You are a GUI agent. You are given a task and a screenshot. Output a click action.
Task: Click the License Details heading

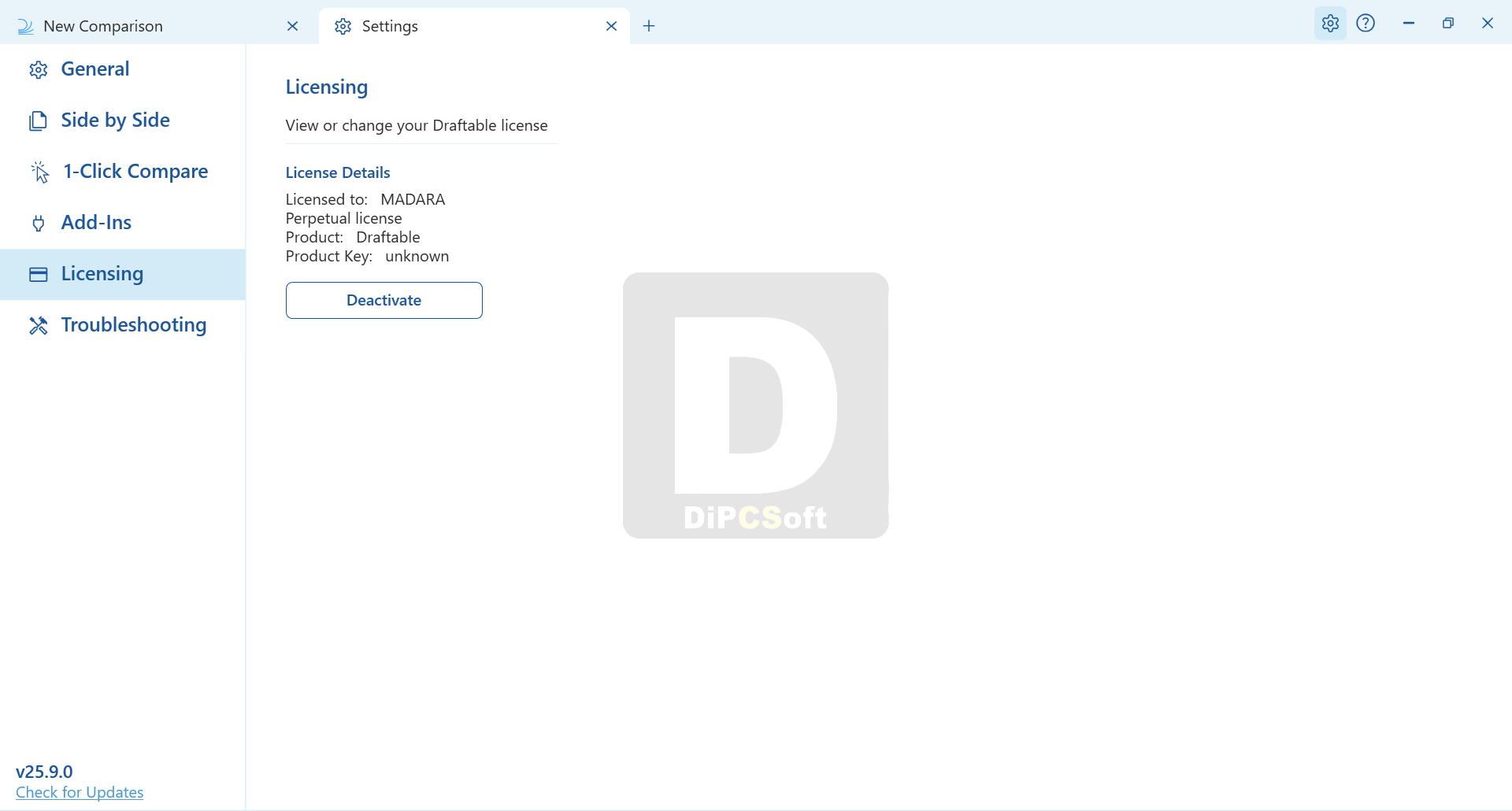coord(338,172)
